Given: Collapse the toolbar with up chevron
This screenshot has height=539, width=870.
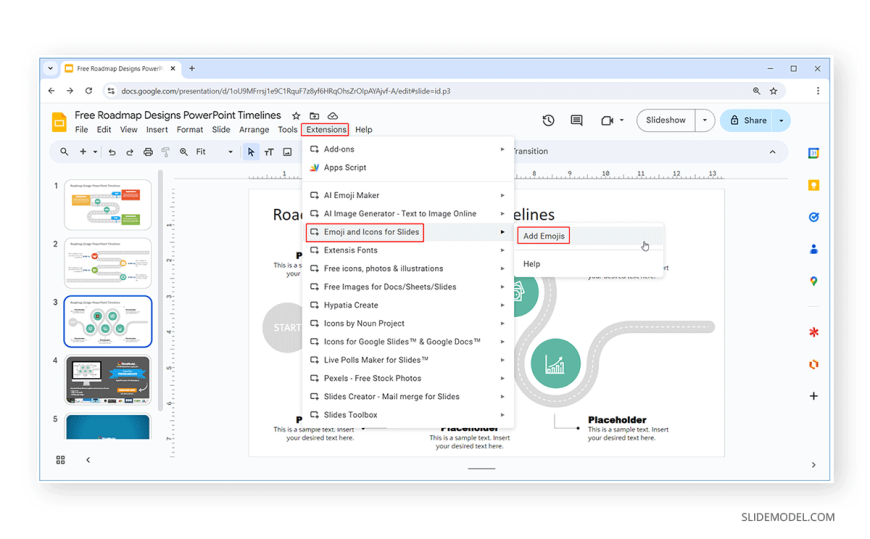Looking at the screenshot, I should 772,152.
